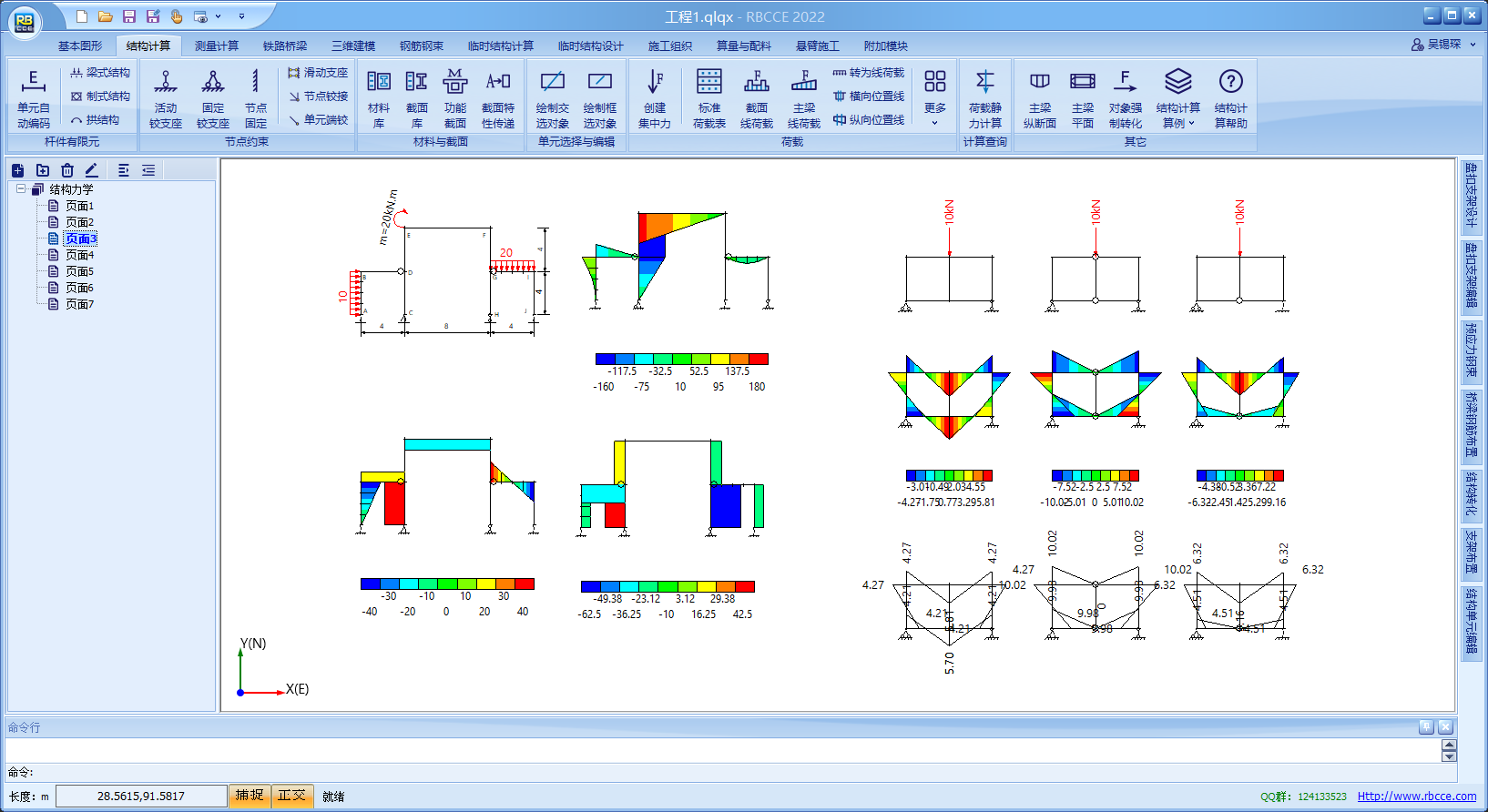The width and height of the screenshot is (1488, 812).
Task: Toggle the 正交 ortho mode
Action: point(292,796)
